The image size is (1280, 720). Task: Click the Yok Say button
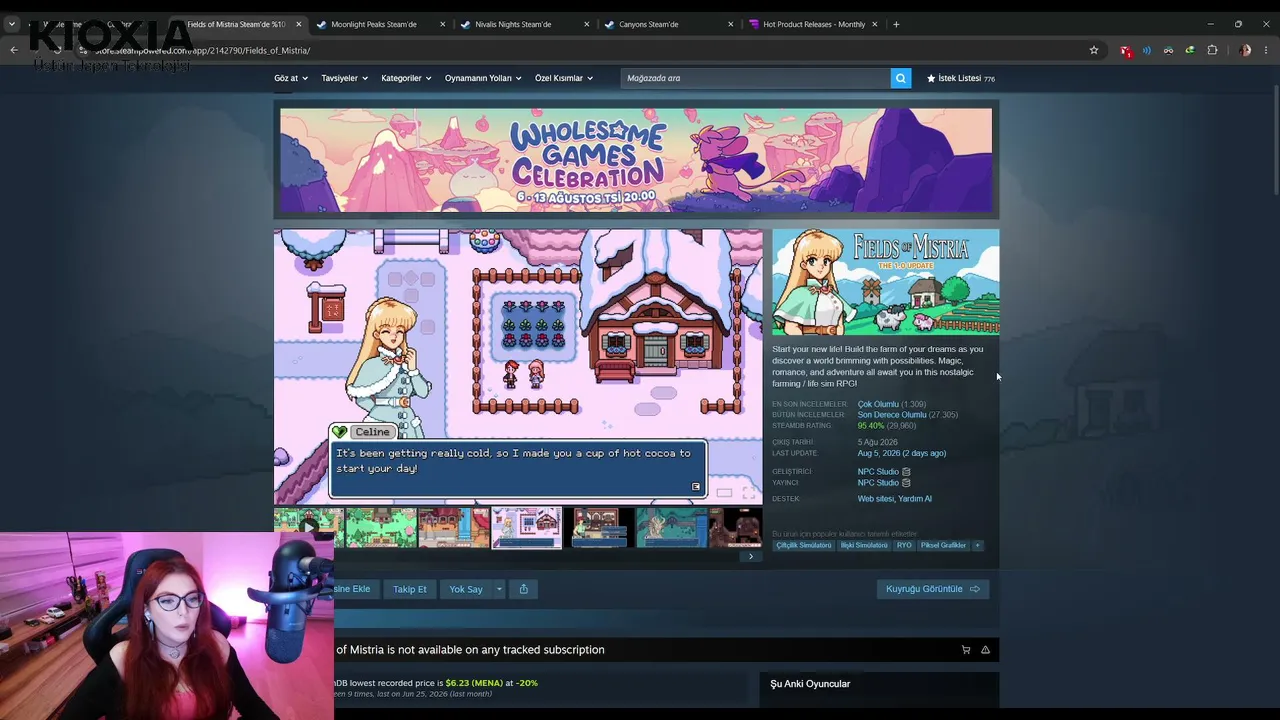pos(466,589)
